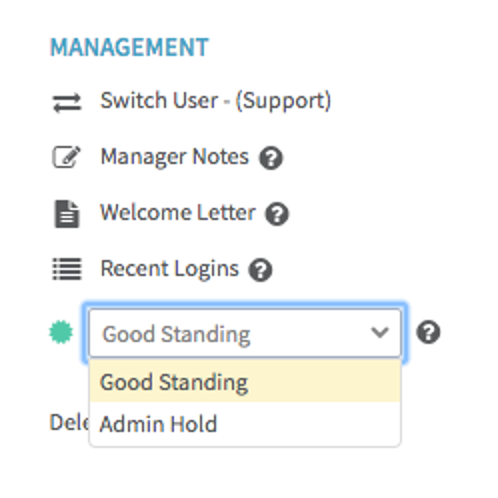Click the MANAGEMENT section heading
498x498 pixels.
[x=129, y=47]
